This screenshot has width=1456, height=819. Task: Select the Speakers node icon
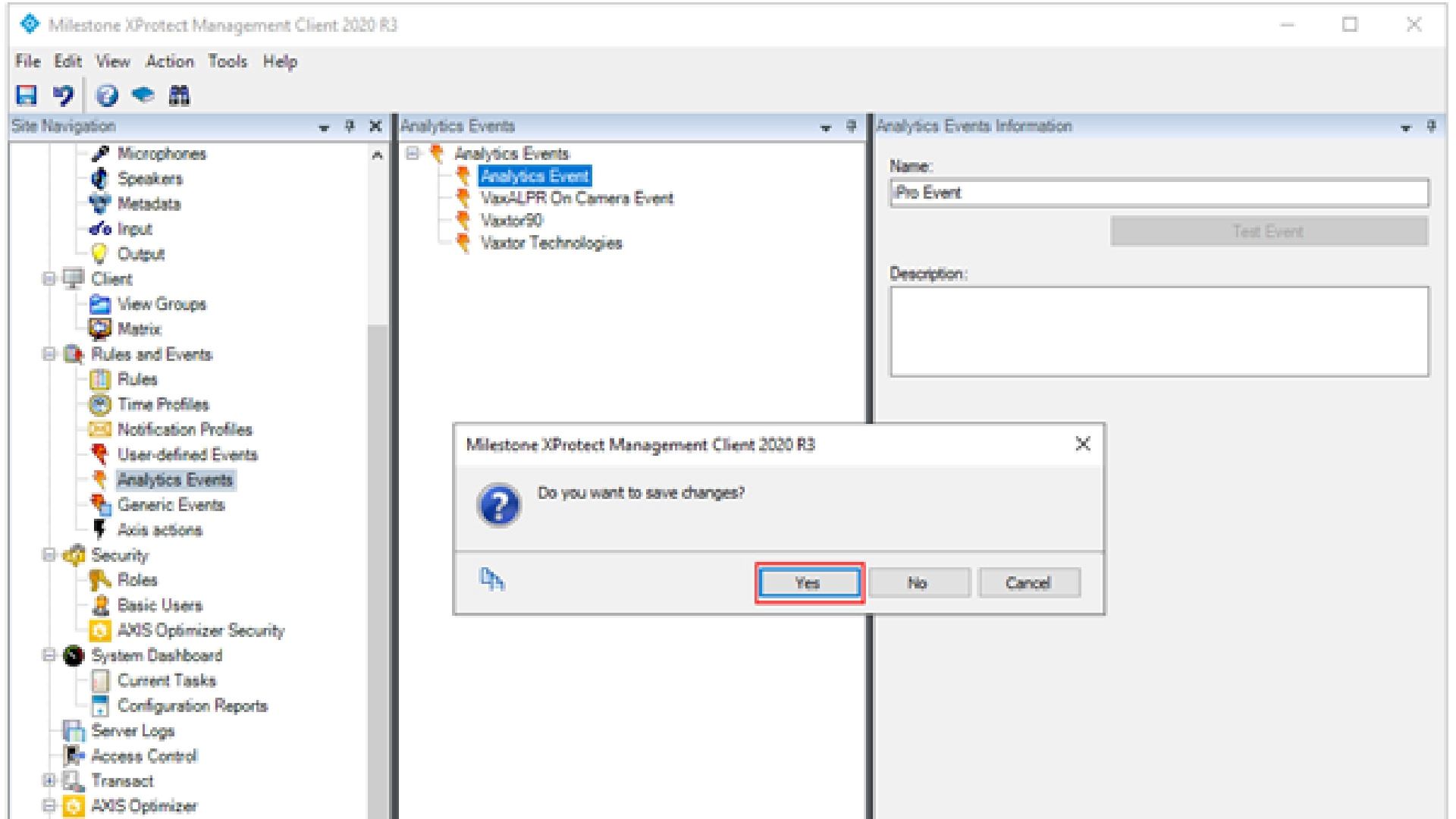[x=99, y=179]
